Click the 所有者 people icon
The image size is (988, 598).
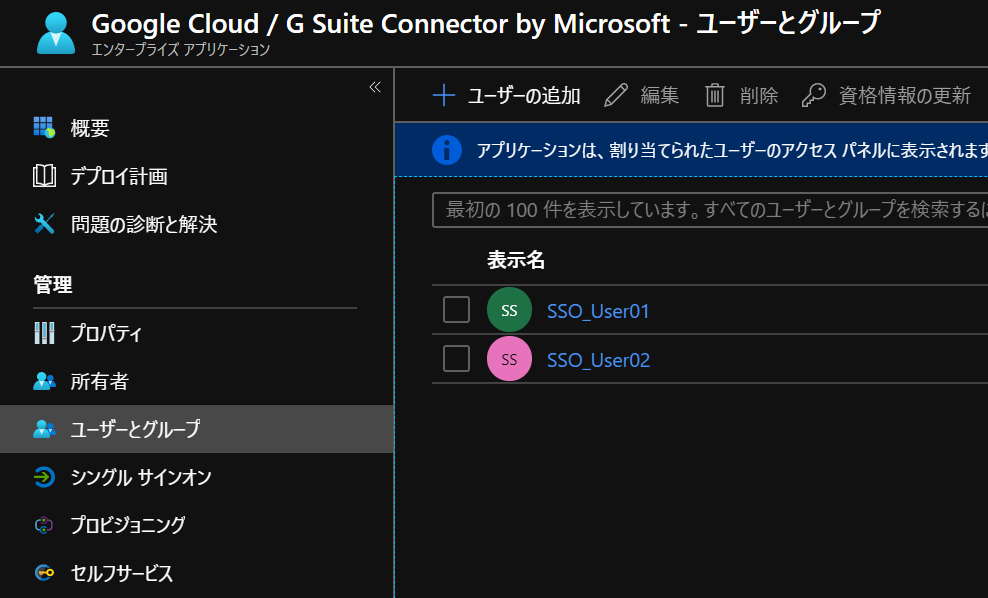(x=44, y=381)
